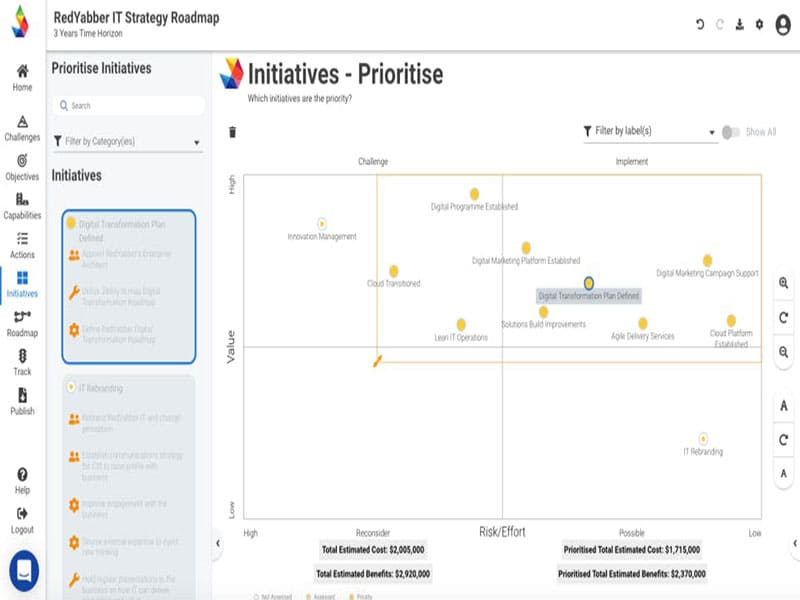Image resolution: width=800 pixels, height=600 pixels.
Task: Open Objectives in the sidebar
Action: (22, 166)
